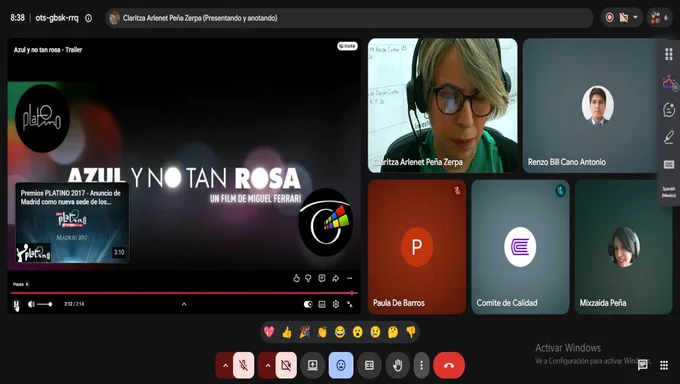
Task: Send the crying face reaction
Action: pyautogui.click(x=375, y=332)
